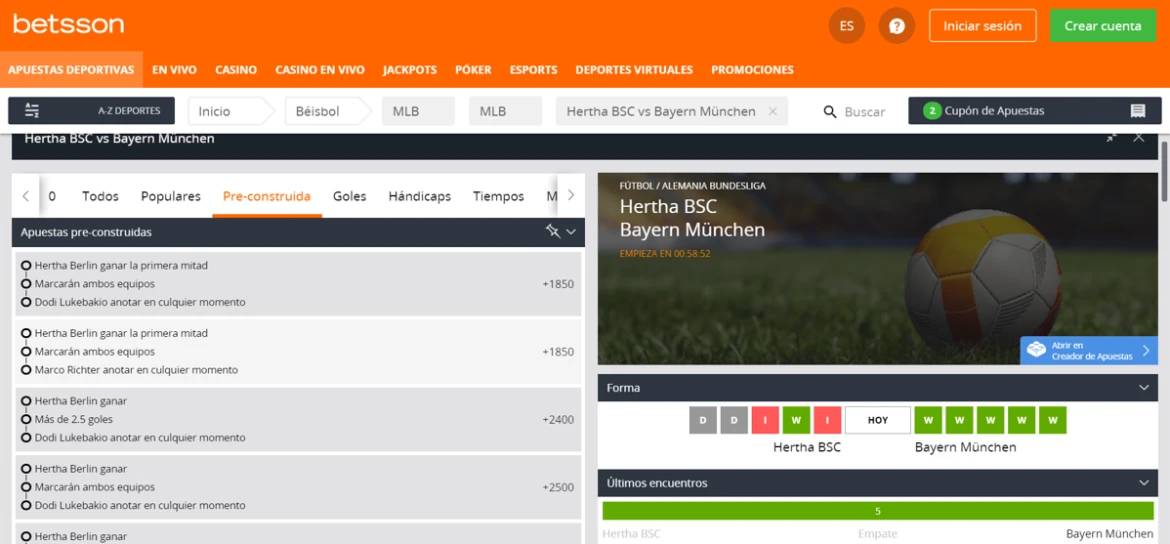The image size is (1170, 544).
Task: Select the first MLB breadcrumb
Action: coord(418,111)
